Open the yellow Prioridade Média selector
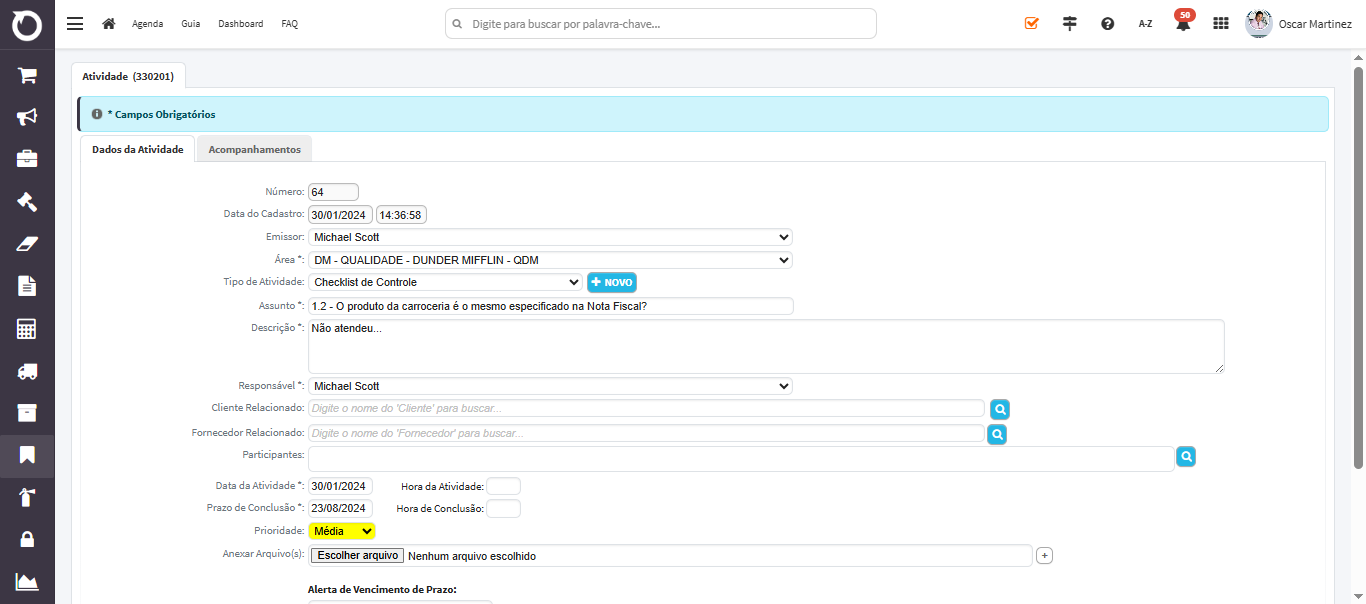The width and height of the screenshot is (1366, 604). click(342, 531)
